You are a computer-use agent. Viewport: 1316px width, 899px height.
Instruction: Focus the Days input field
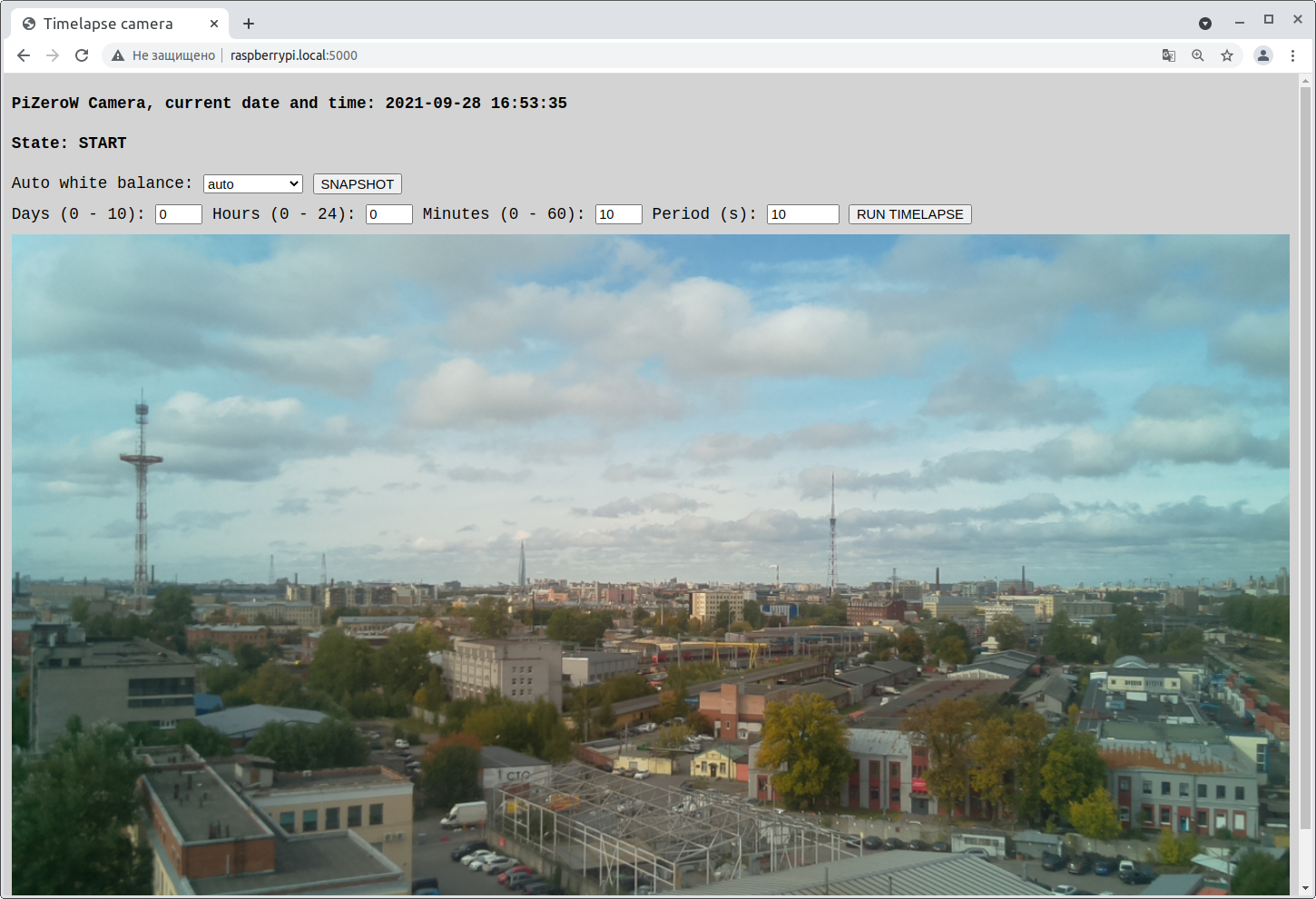click(178, 214)
